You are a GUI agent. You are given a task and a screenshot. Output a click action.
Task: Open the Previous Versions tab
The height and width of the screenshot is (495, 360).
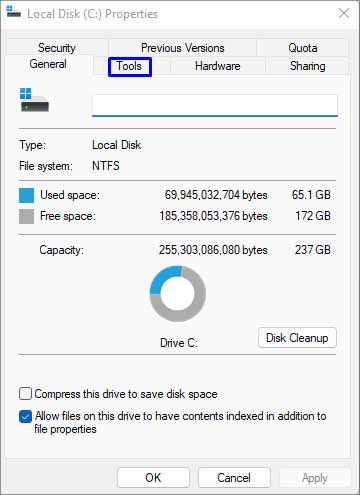coord(183,48)
